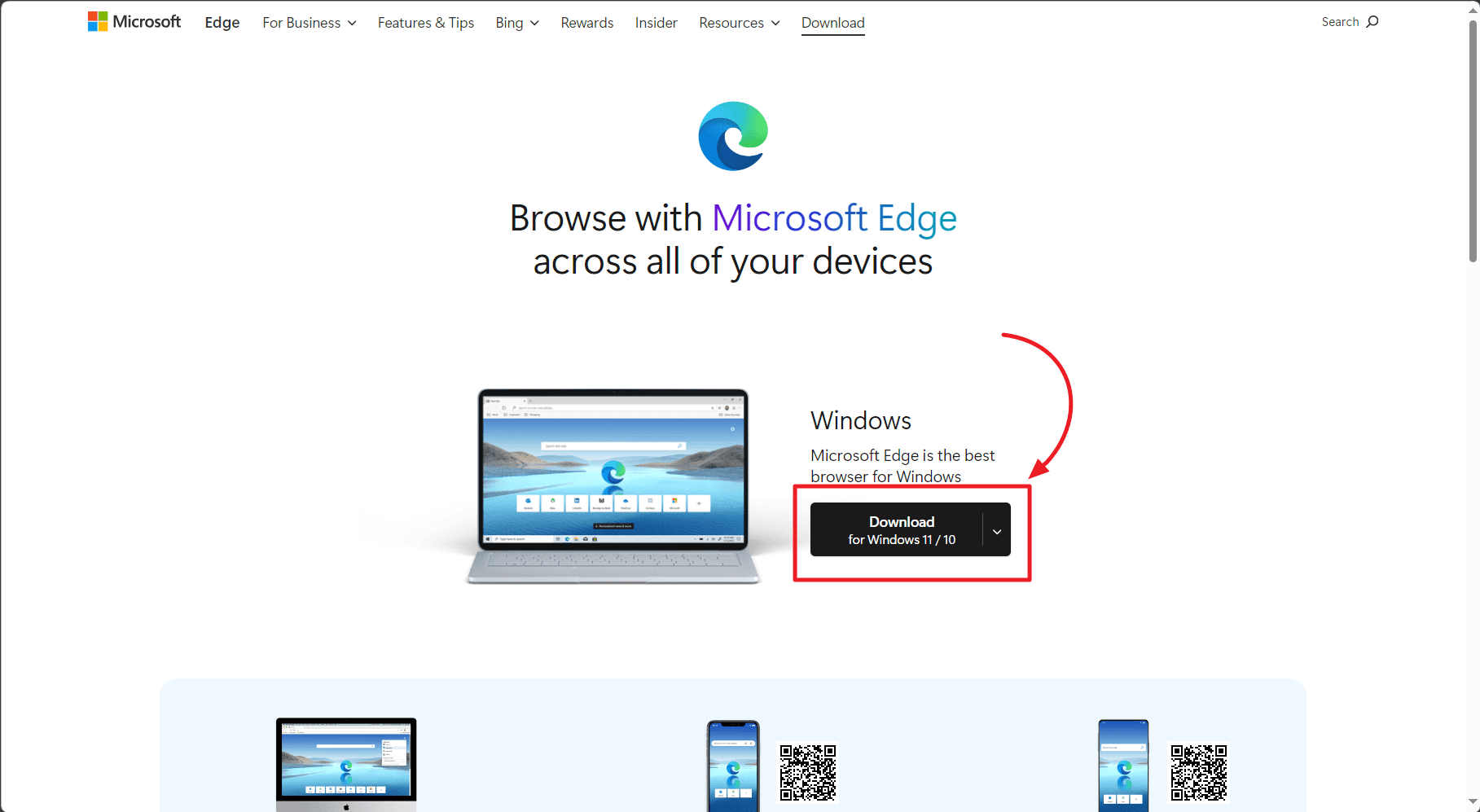Viewport: 1480px width, 812px height.
Task: Click the second phone image
Action: [1124, 766]
